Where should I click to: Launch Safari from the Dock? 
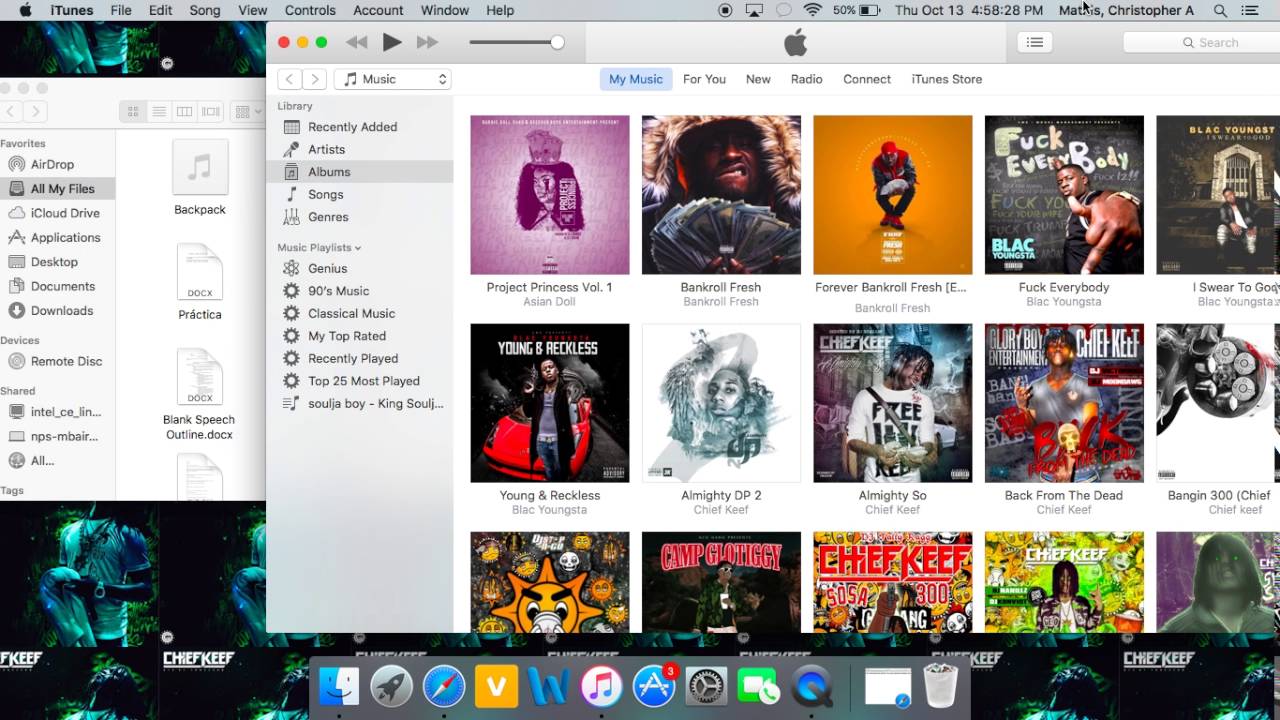[x=444, y=686]
